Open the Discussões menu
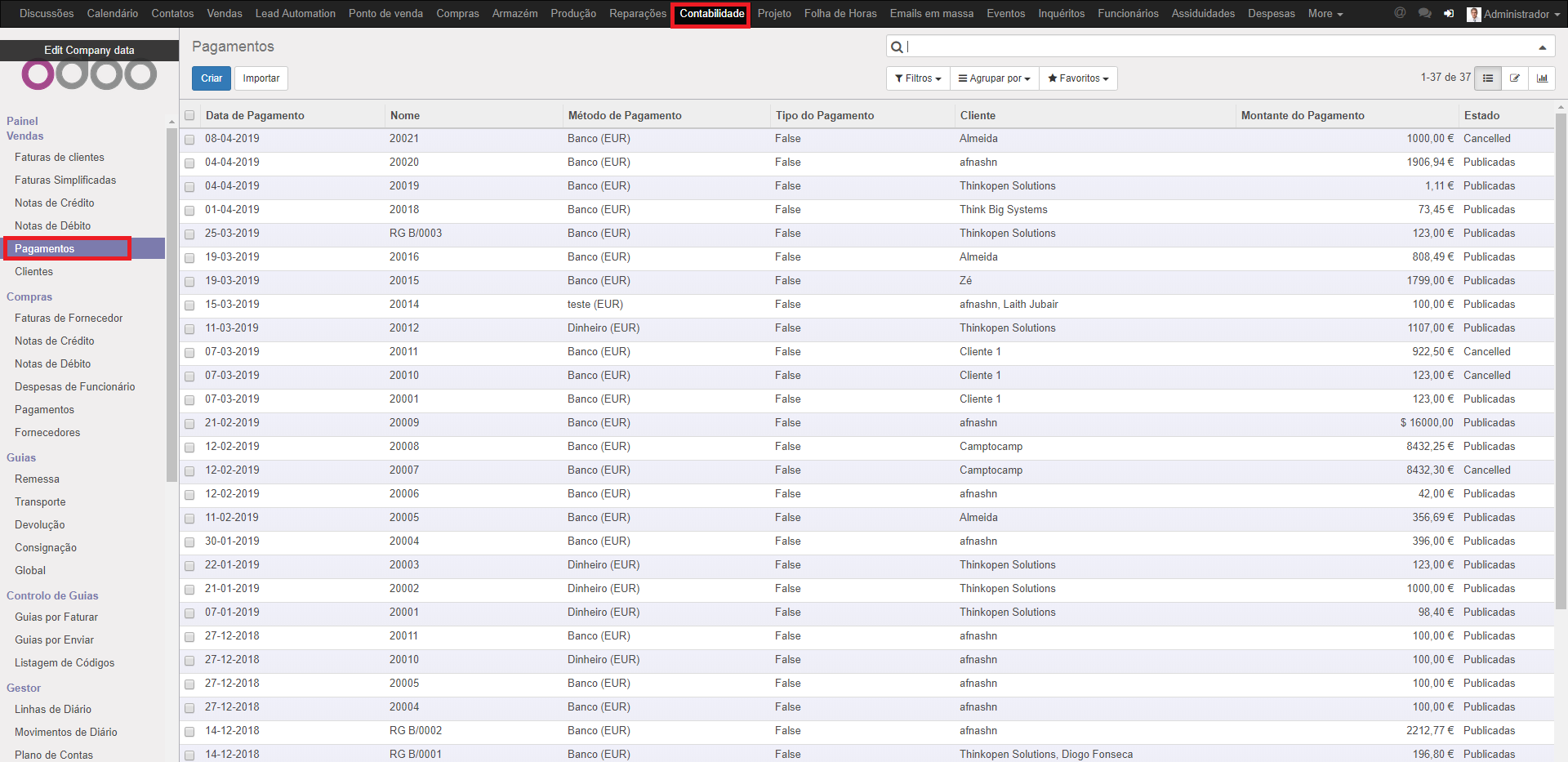Viewport: 1568px width, 762px height. click(47, 14)
